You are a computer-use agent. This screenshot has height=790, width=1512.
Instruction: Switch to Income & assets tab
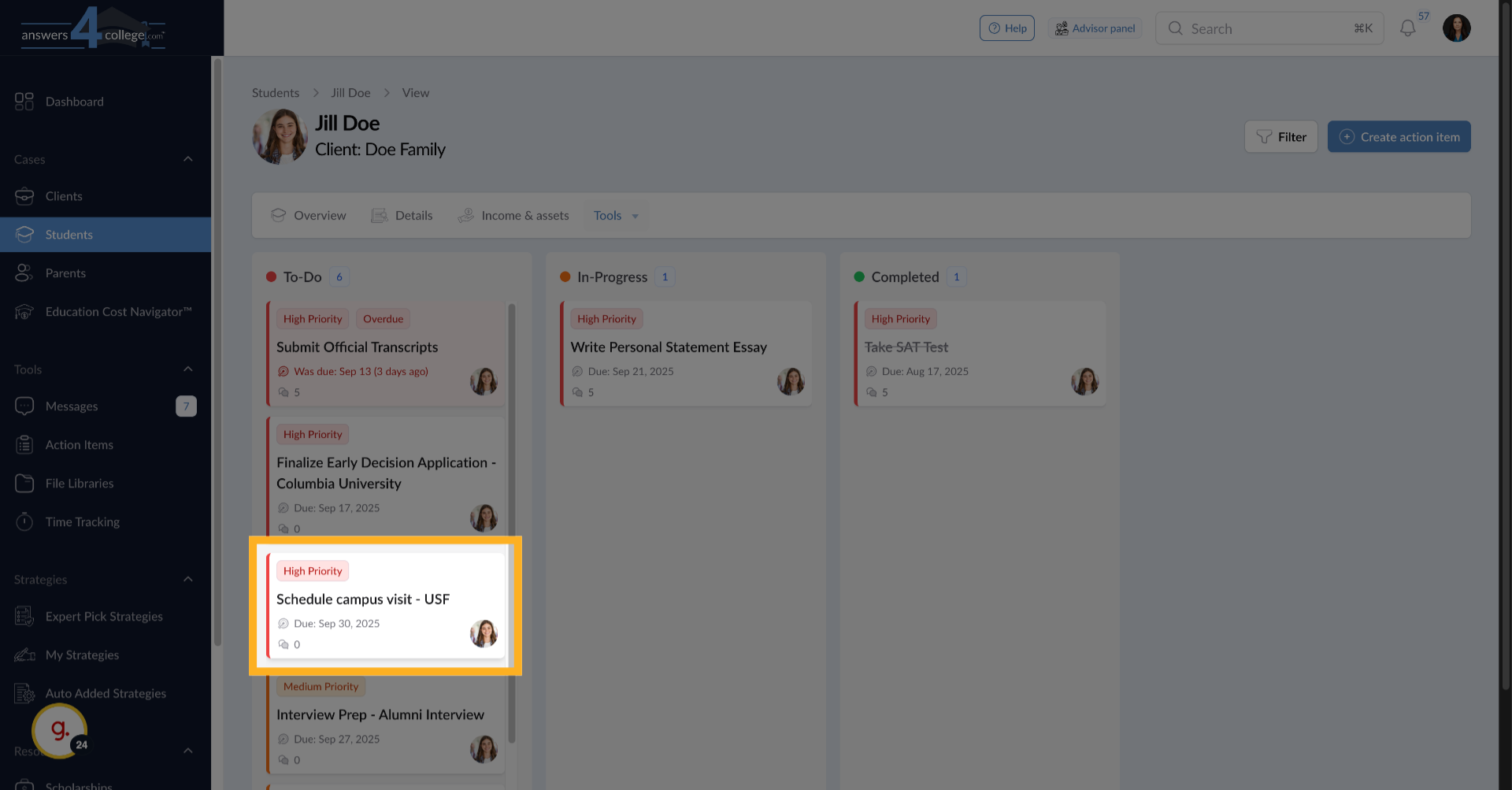point(513,216)
